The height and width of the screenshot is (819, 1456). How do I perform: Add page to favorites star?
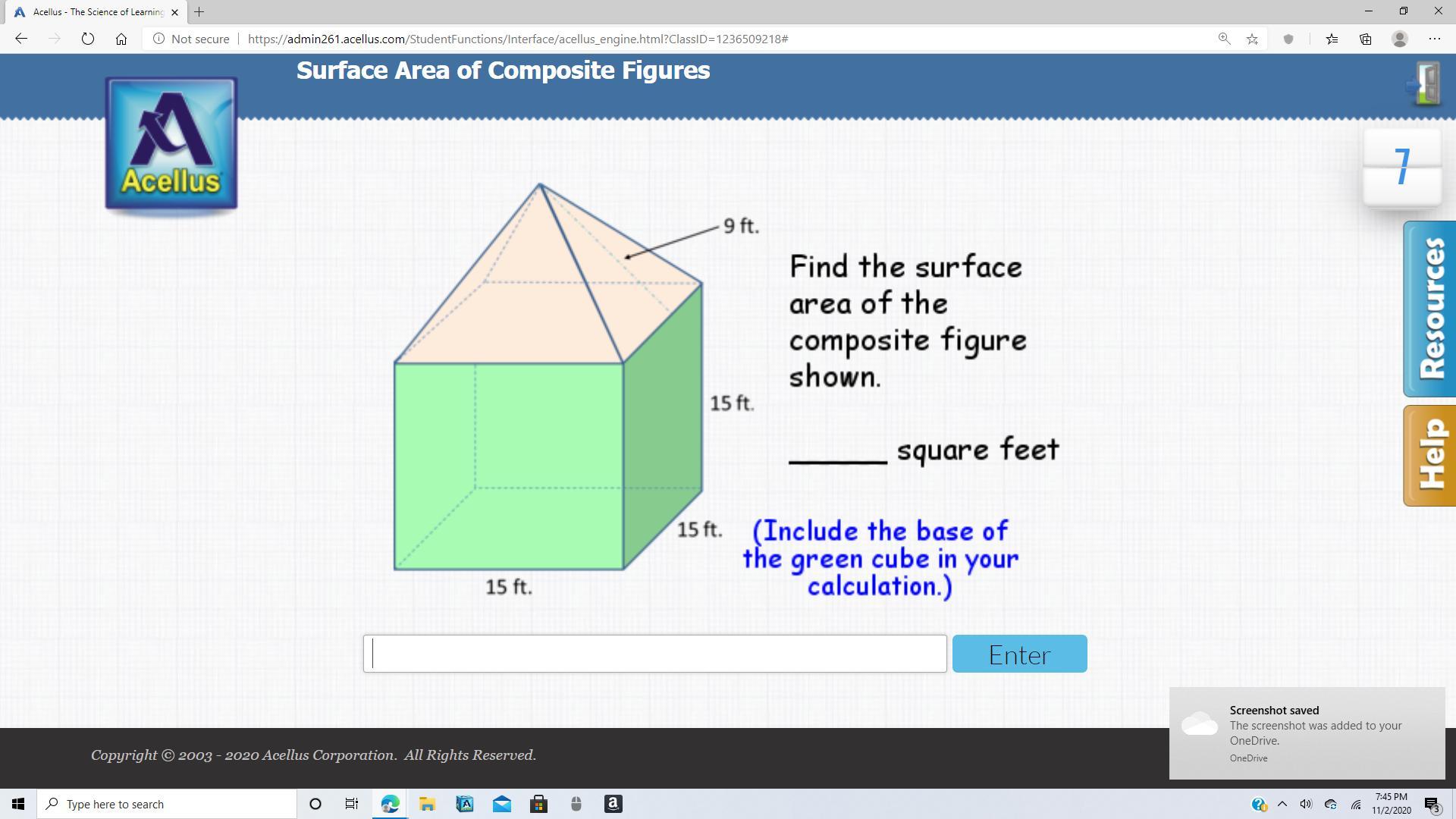pyautogui.click(x=1252, y=39)
